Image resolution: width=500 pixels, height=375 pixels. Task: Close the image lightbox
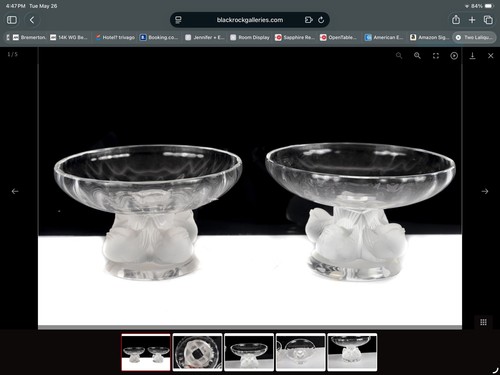(x=491, y=56)
